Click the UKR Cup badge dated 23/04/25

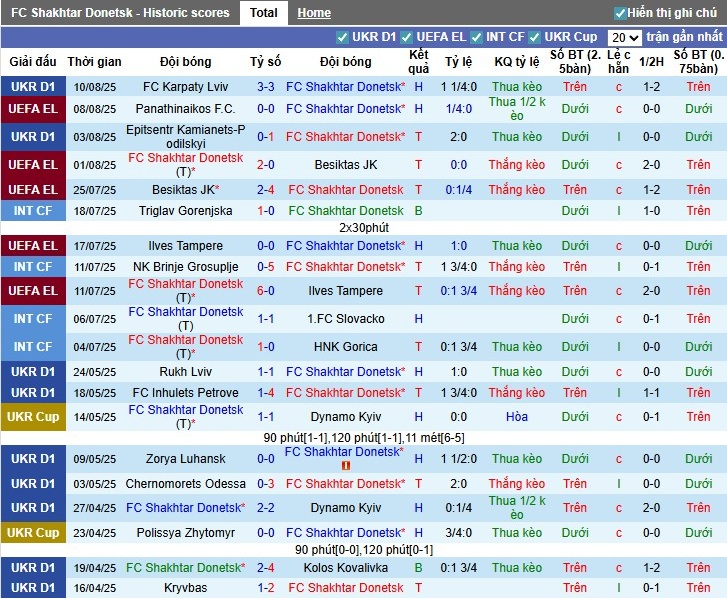click(x=33, y=533)
